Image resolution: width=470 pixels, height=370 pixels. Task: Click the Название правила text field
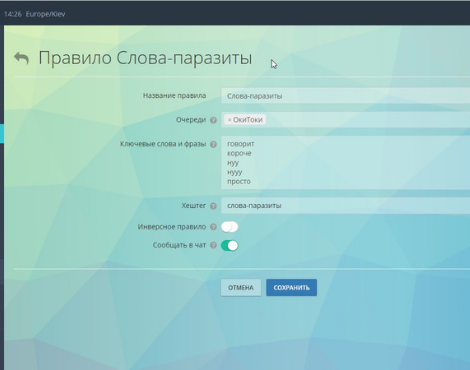(345, 96)
